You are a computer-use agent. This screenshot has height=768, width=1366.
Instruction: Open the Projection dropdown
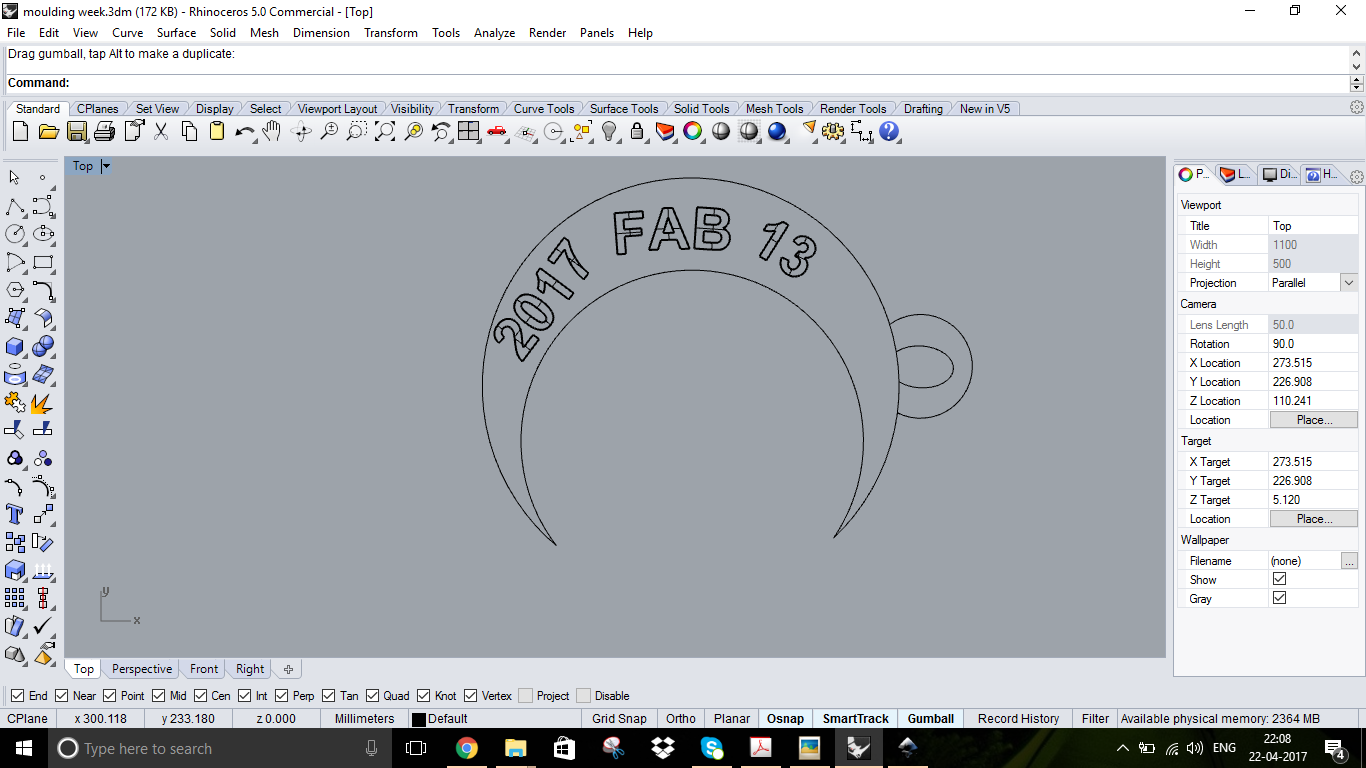pyautogui.click(x=1348, y=283)
